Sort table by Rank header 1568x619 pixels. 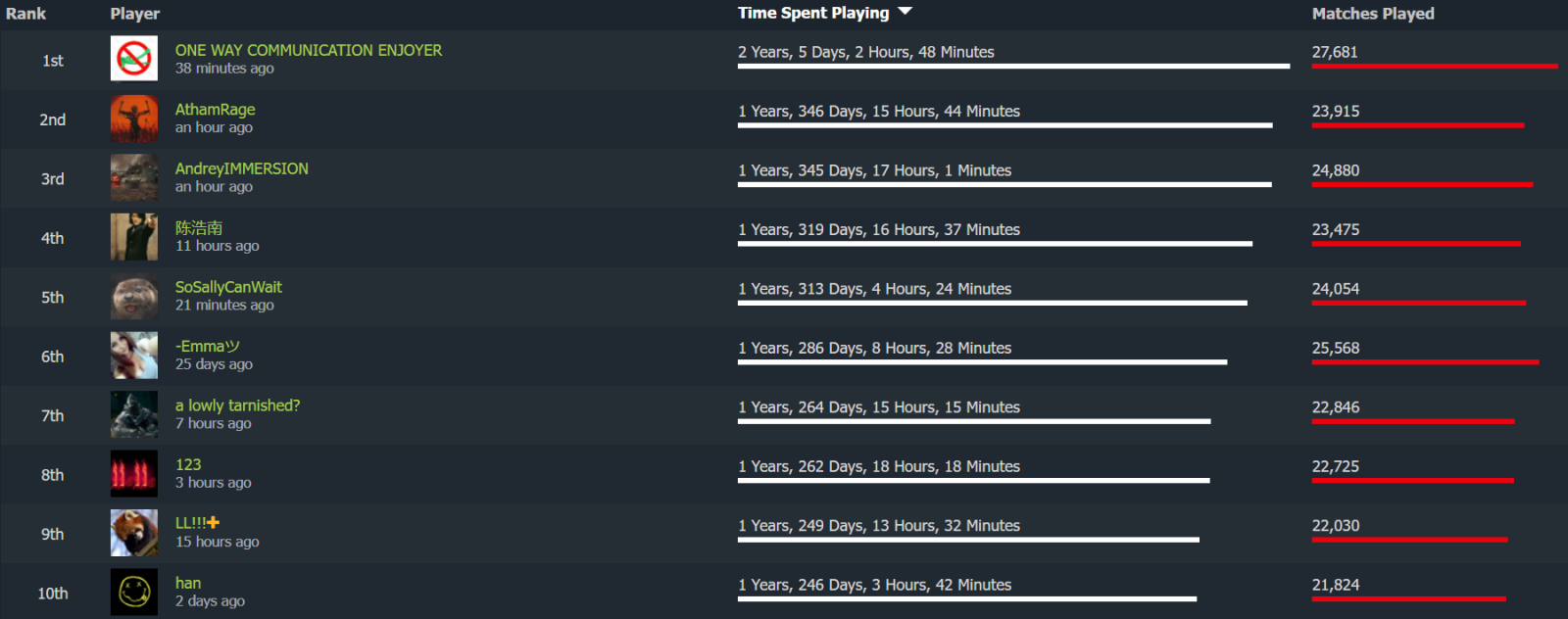click(x=25, y=14)
